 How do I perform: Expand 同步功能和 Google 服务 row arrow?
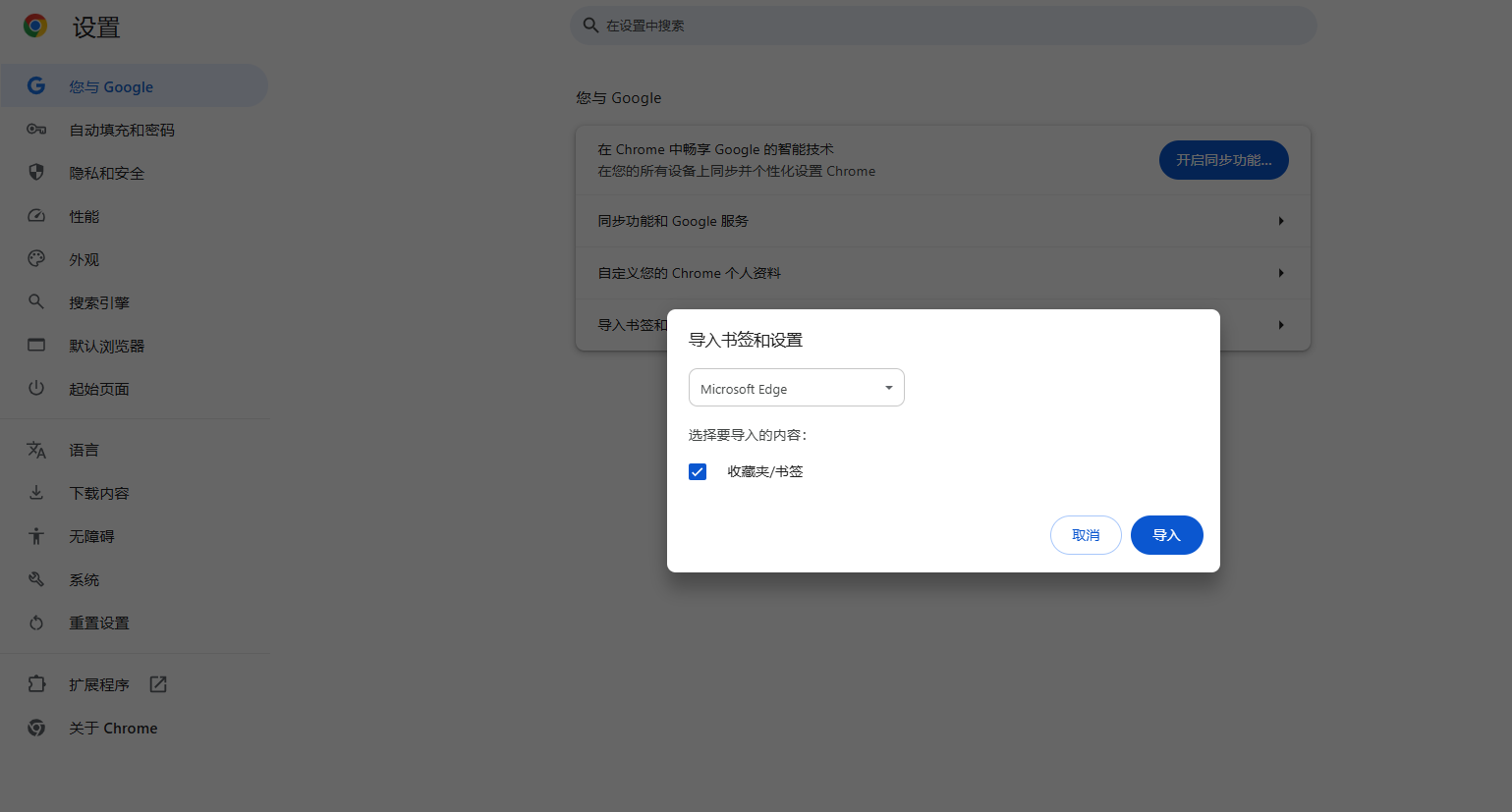pos(1281,221)
